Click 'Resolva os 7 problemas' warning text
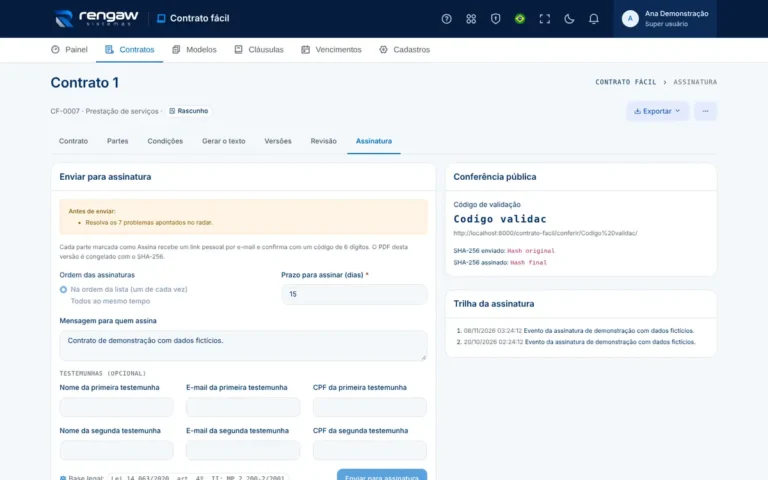Screen dimensions: 768x480 (149, 222)
